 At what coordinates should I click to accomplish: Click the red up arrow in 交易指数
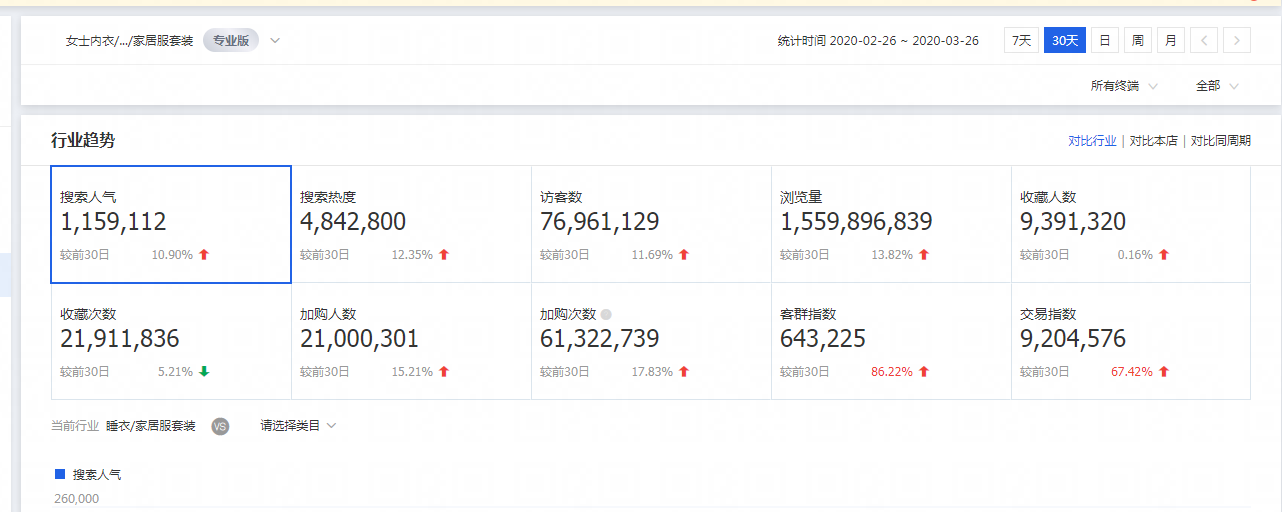(1164, 372)
